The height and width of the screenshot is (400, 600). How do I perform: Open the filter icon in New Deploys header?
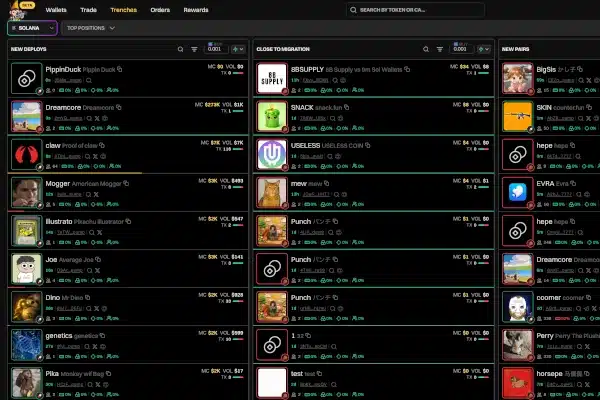[194, 48]
